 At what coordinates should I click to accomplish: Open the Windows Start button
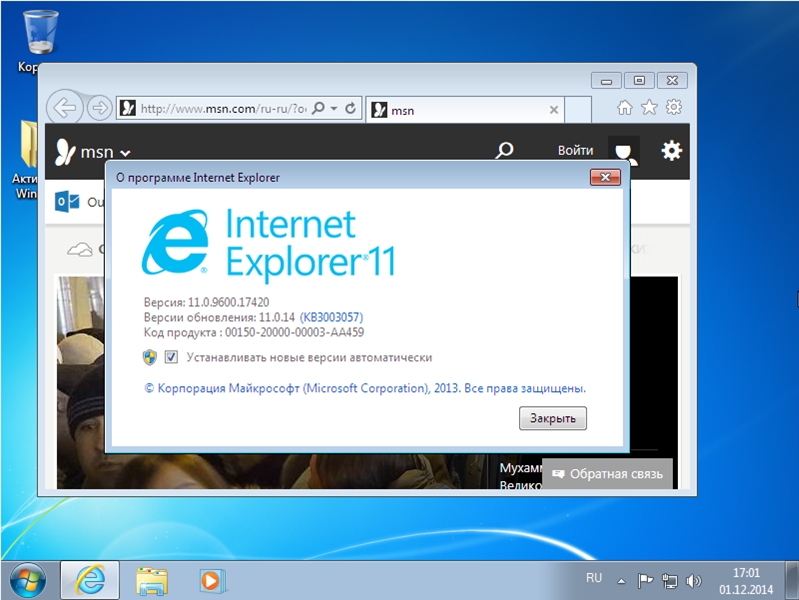[x=28, y=580]
